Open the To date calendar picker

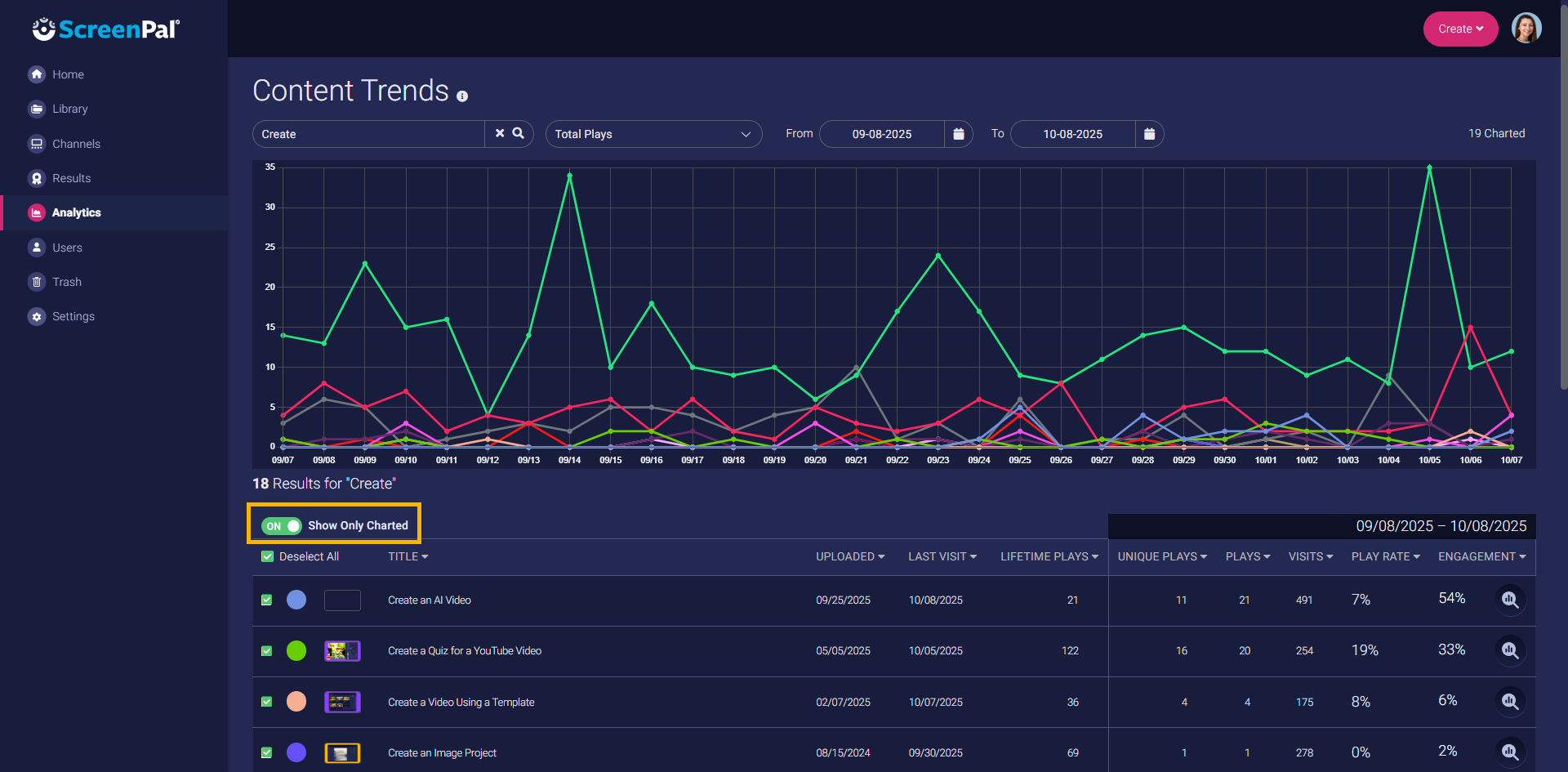[1149, 134]
